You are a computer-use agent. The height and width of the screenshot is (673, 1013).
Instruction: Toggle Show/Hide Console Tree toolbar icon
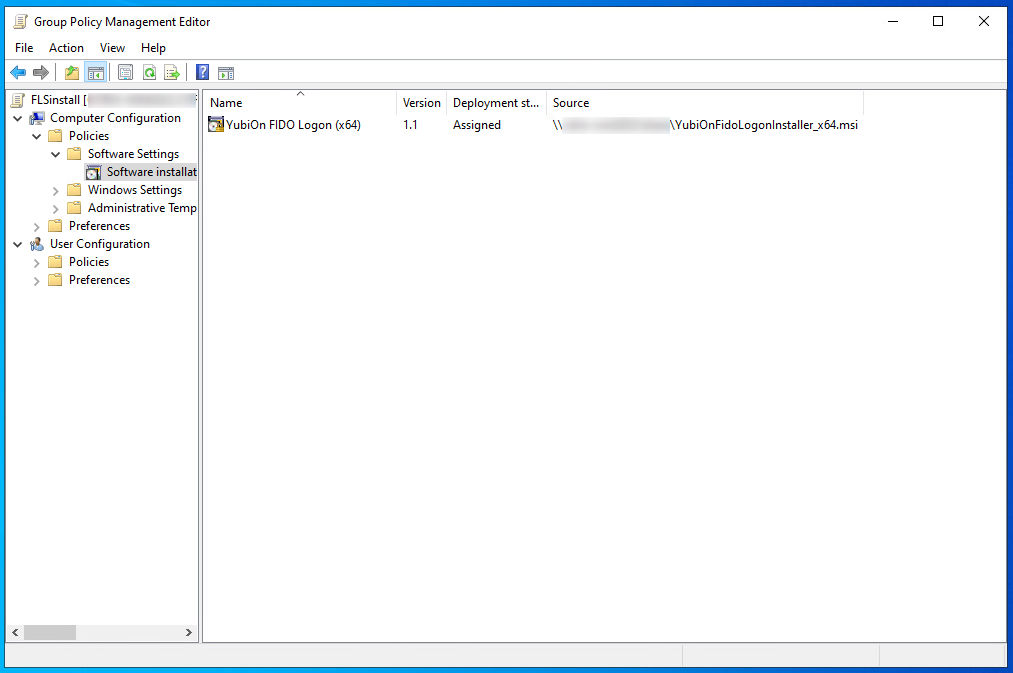point(96,72)
